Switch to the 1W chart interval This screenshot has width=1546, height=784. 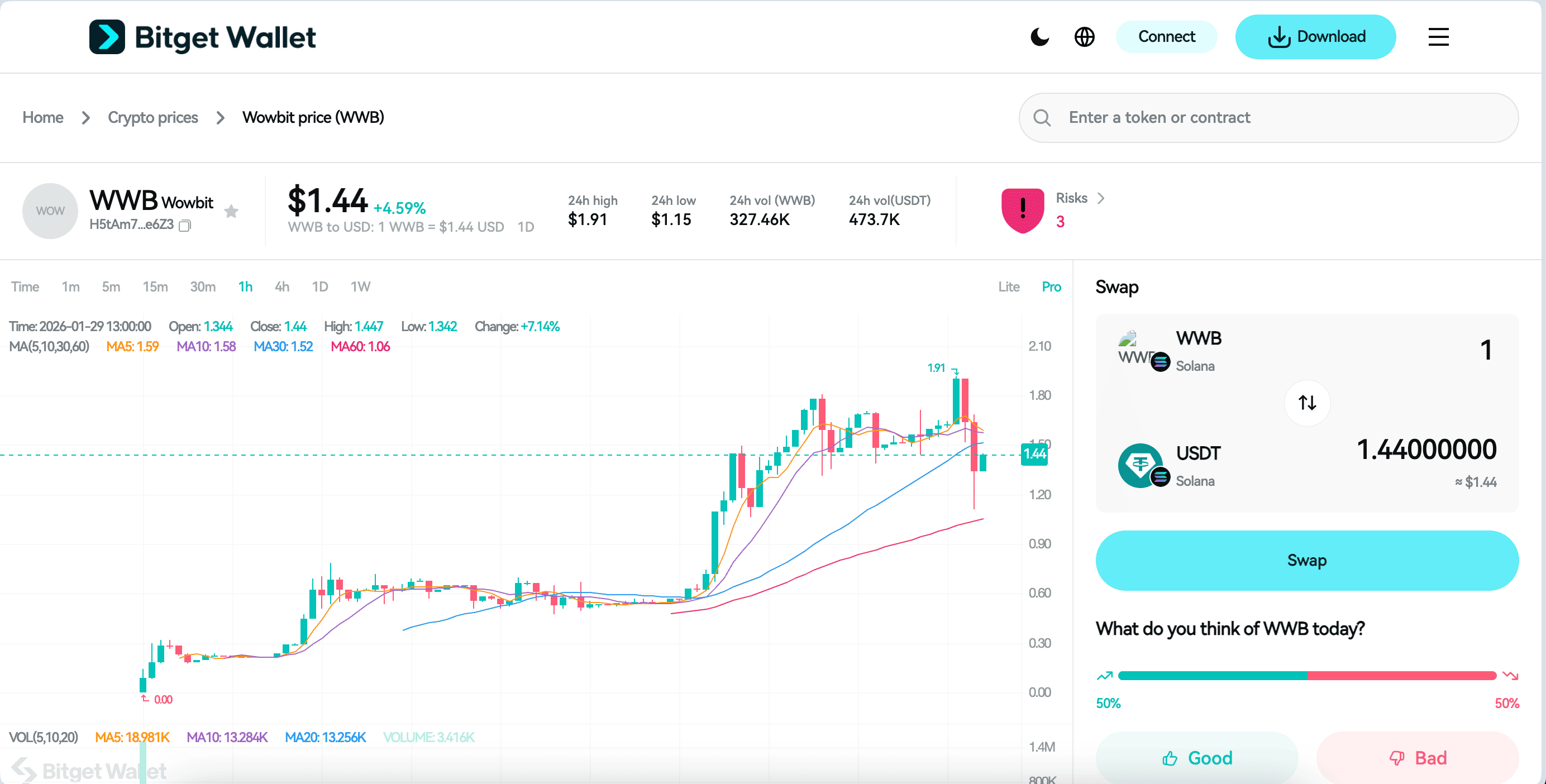point(360,286)
